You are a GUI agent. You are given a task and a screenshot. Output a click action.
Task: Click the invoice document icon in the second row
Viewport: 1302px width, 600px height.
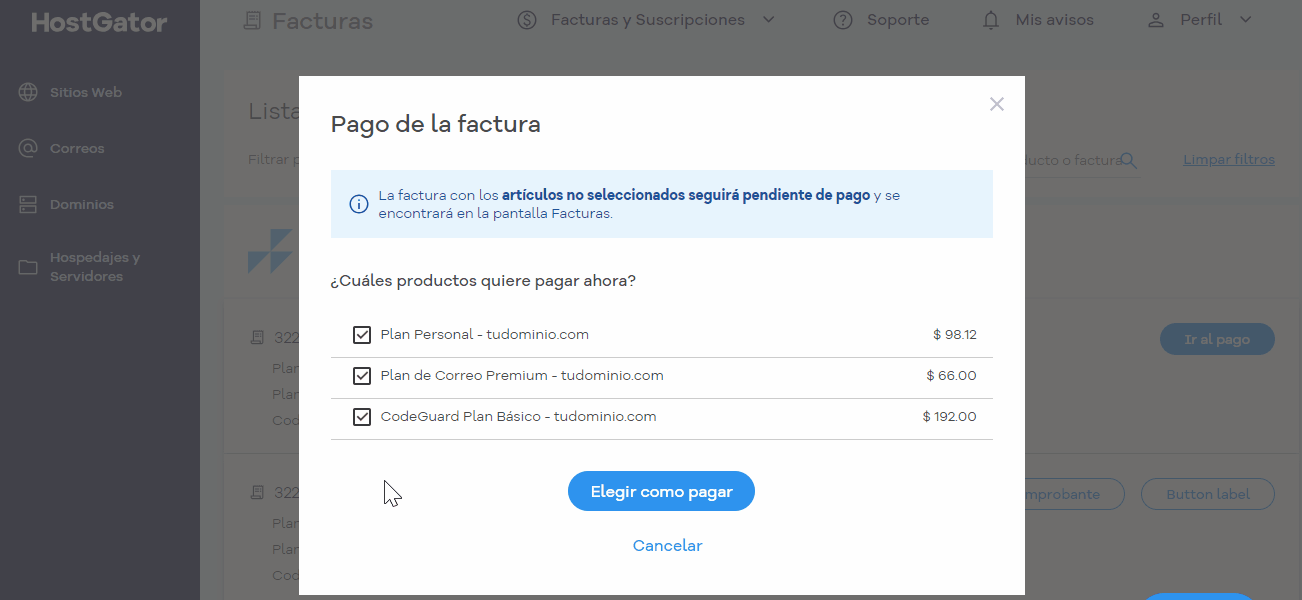click(258, 493)
